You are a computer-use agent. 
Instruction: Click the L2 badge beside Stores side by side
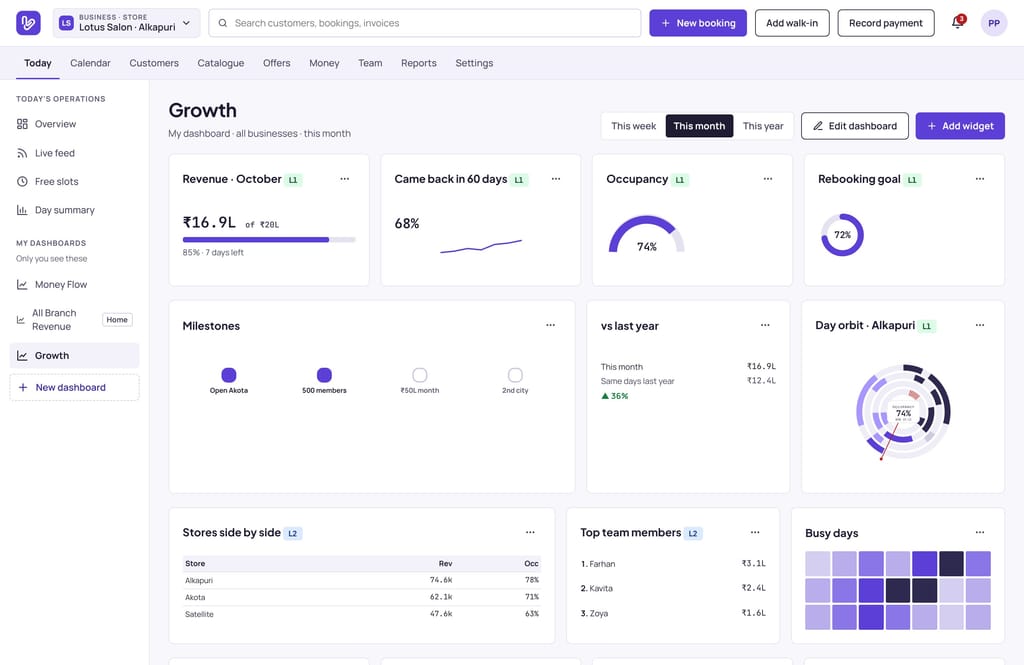coord(293,534)
